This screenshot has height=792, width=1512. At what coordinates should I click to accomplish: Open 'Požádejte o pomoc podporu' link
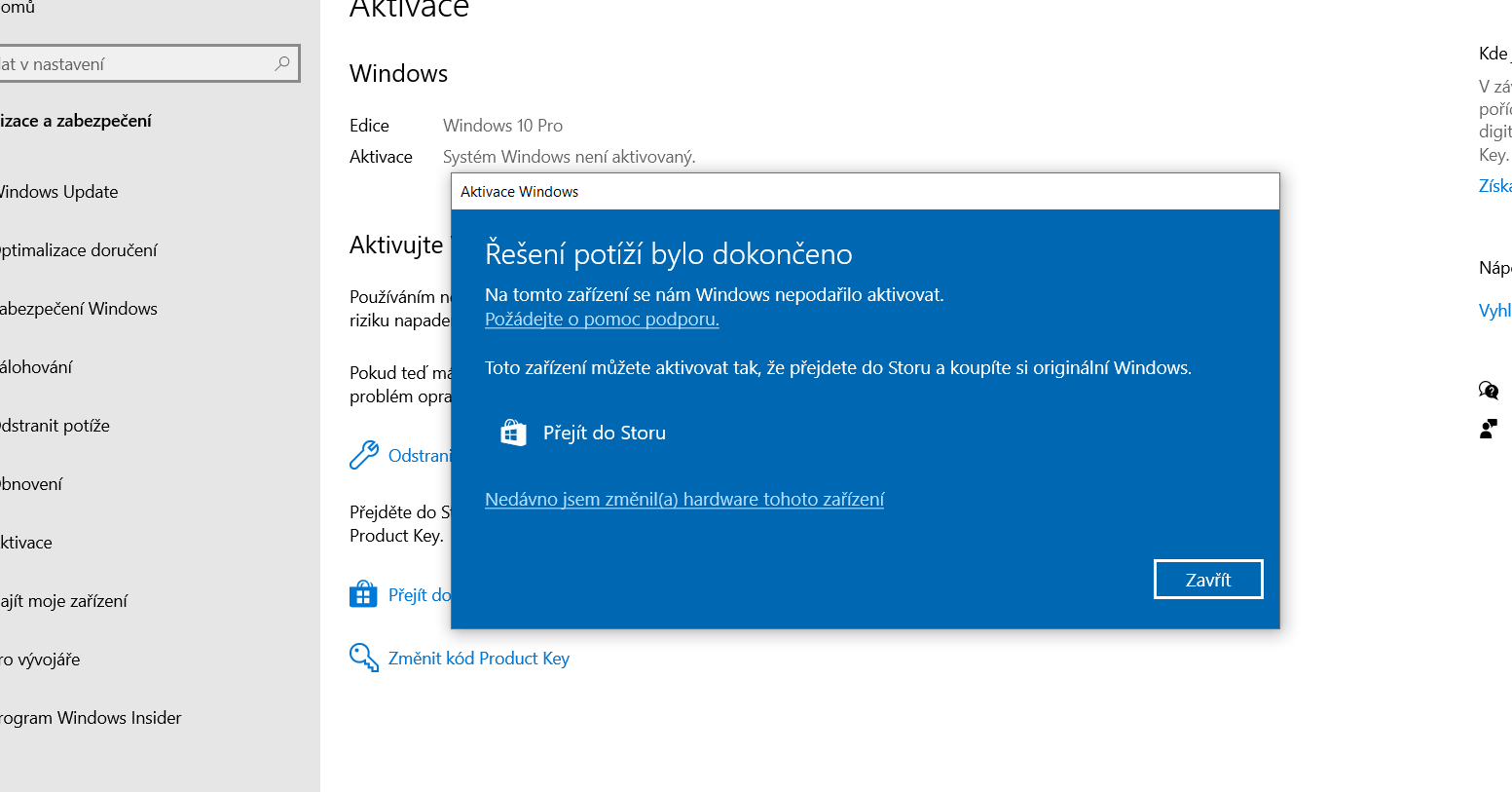pyautogui.click(x=602, y=320)
